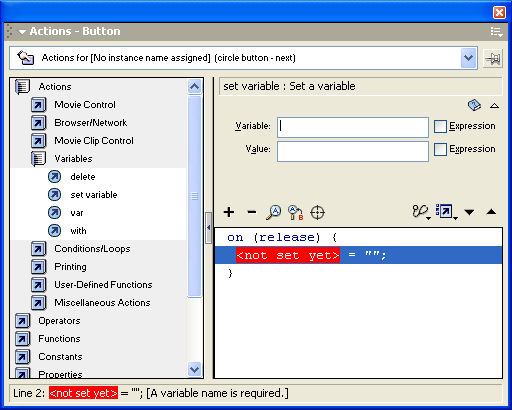Select the delete action in Variables
This screenshot has height=410, width=512.
(83, 177)
